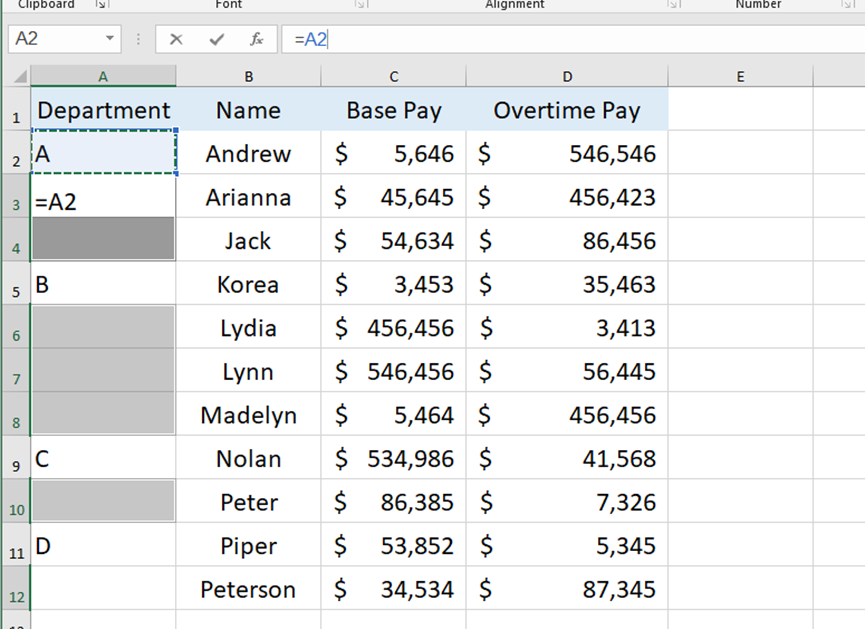The width and height of the screenshot is (865, 629).
Task: Click cell A2 containing department A
Action: (x=104, y=152)
